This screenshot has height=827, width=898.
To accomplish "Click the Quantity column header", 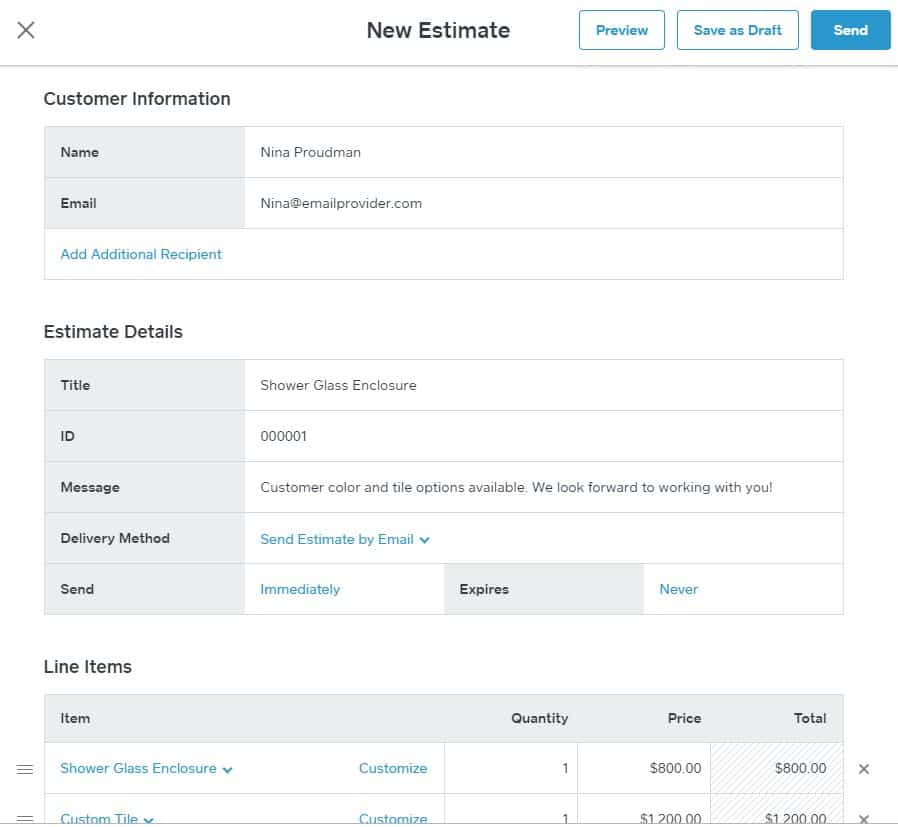I will (539, 718).
